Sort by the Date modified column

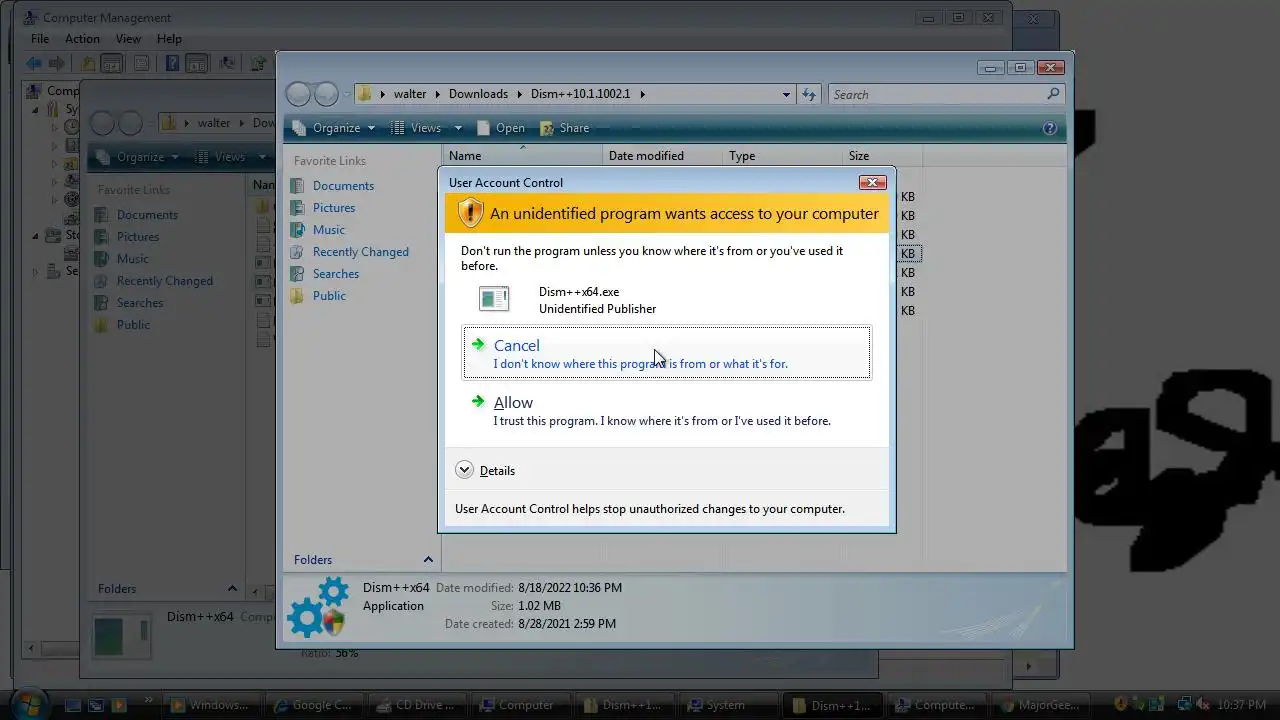pos(662,156)
